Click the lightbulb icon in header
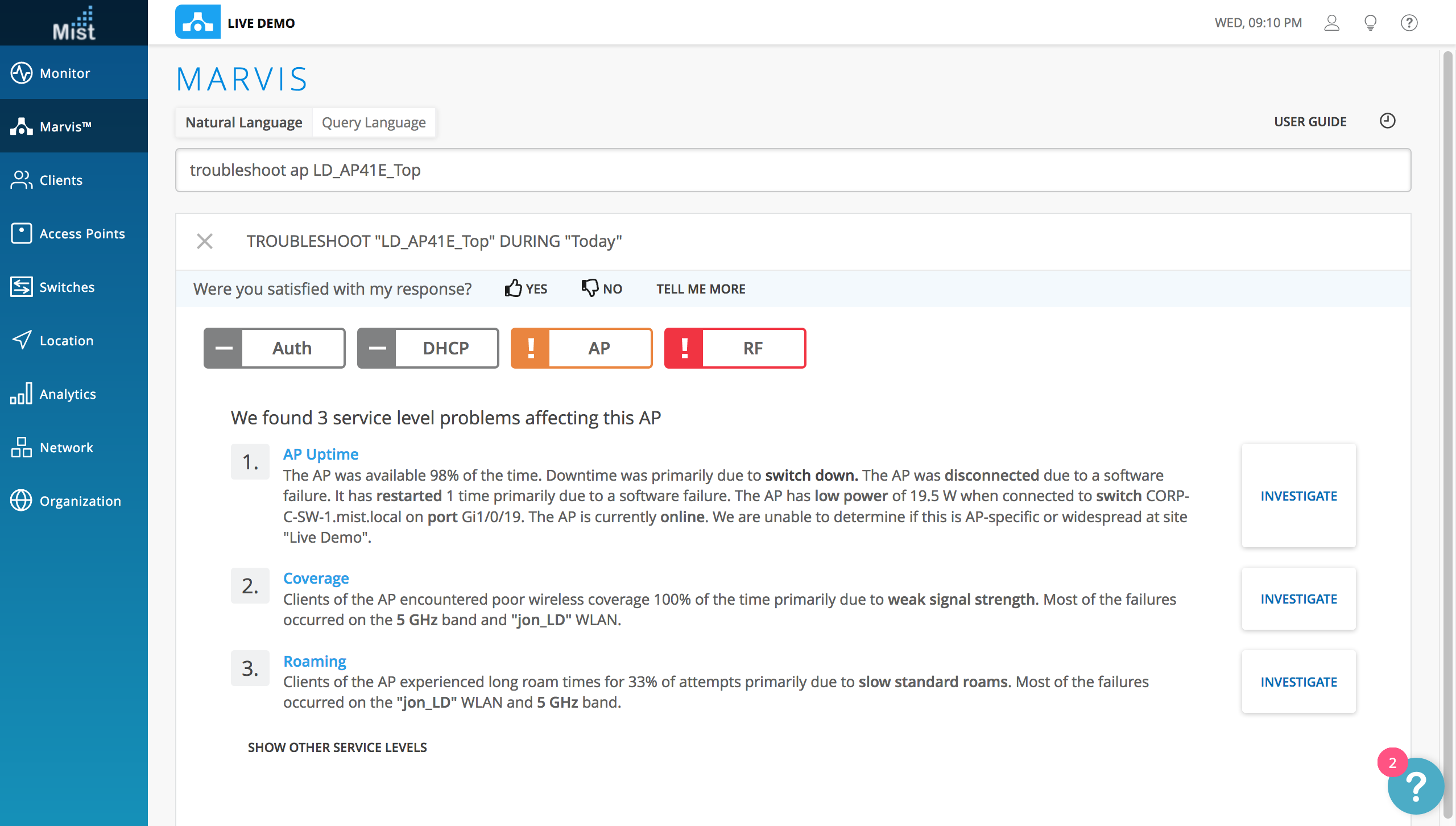Viewport: 1456px width, 826px height. pyautogui.click(x=1370, y=23)
